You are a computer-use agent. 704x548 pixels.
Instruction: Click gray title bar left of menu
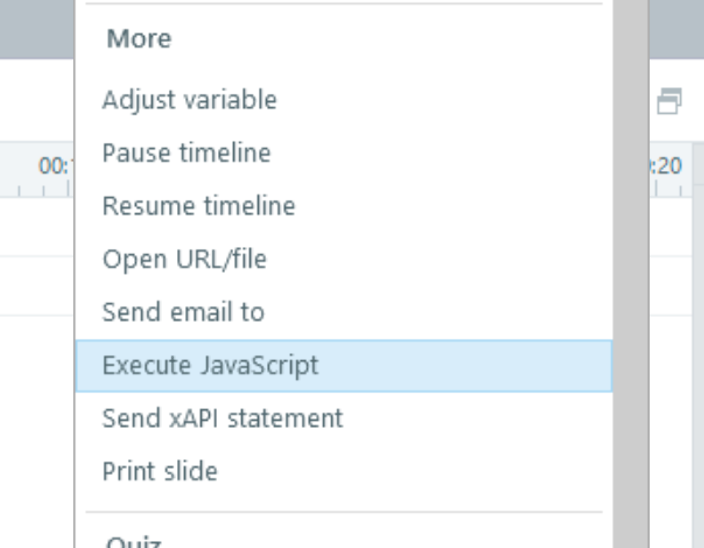[37, 28]
